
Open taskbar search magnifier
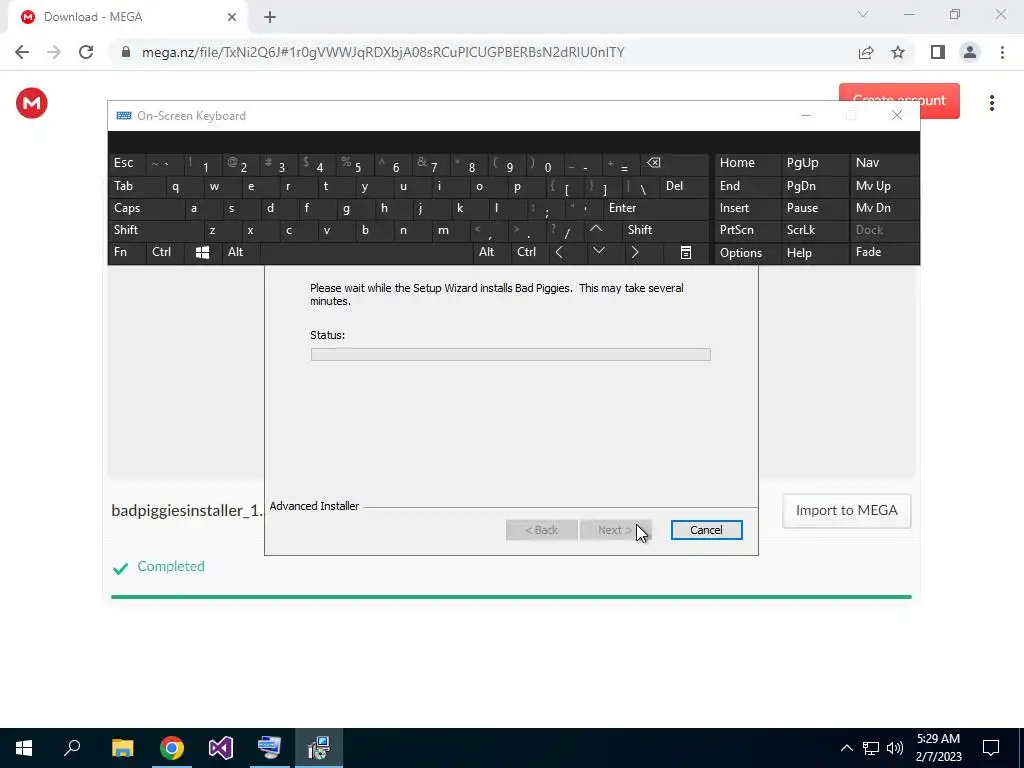[x=72, y=748]
